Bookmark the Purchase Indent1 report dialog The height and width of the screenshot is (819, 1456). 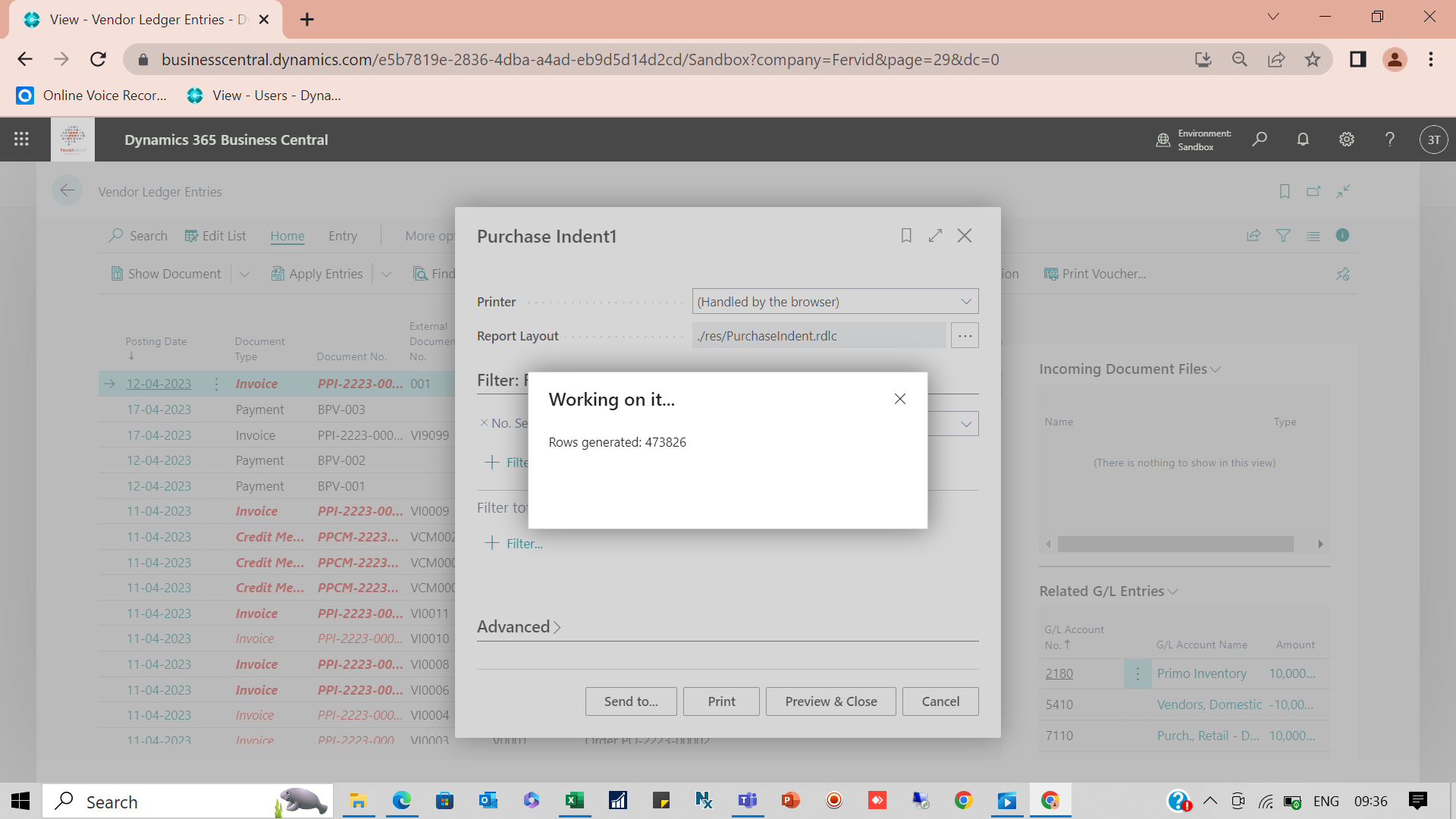(907, 236)
